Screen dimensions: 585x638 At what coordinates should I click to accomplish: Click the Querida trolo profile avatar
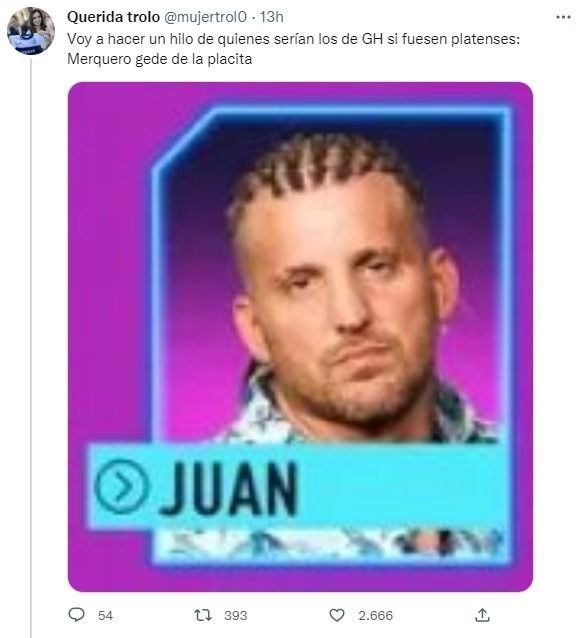tap(31, 31)
